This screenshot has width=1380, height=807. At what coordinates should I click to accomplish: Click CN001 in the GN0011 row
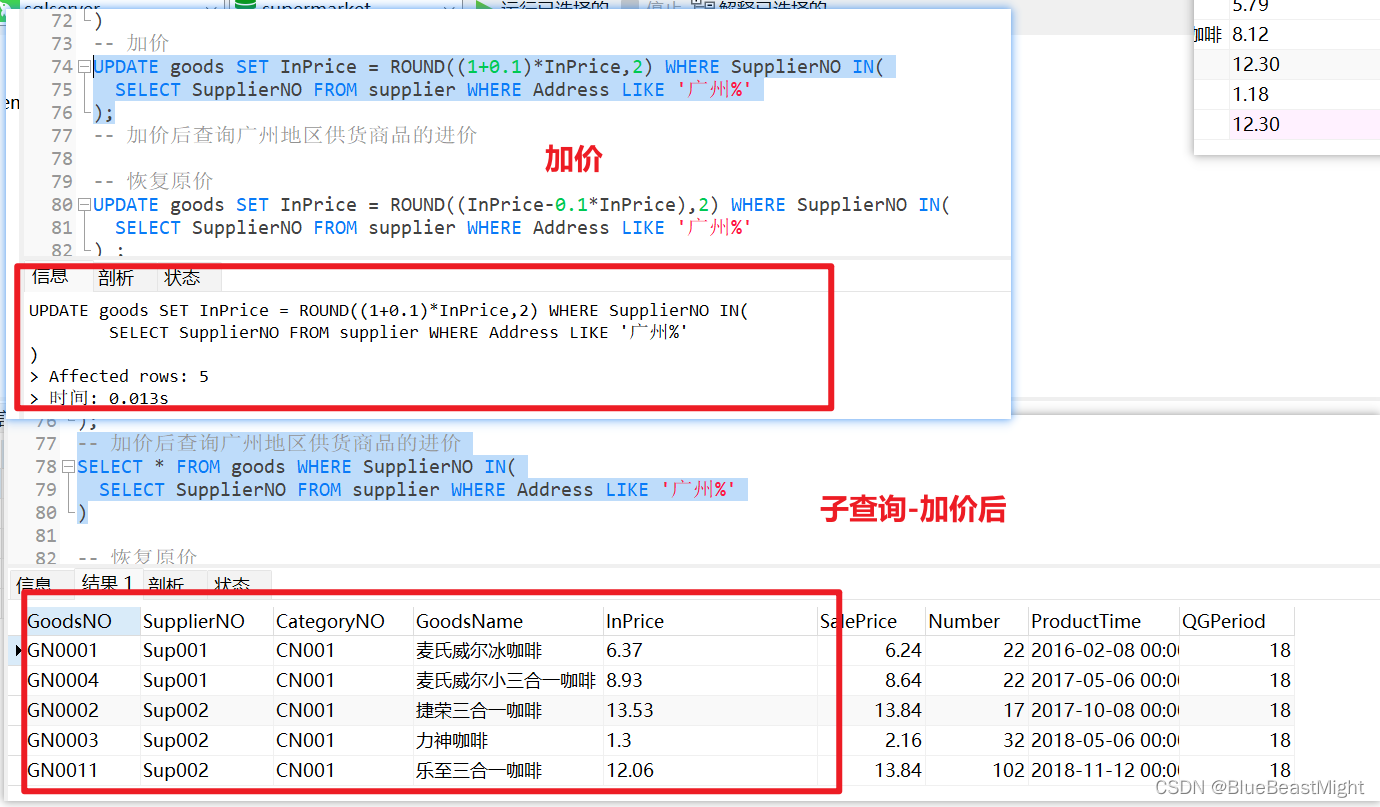tap(344, 771)
